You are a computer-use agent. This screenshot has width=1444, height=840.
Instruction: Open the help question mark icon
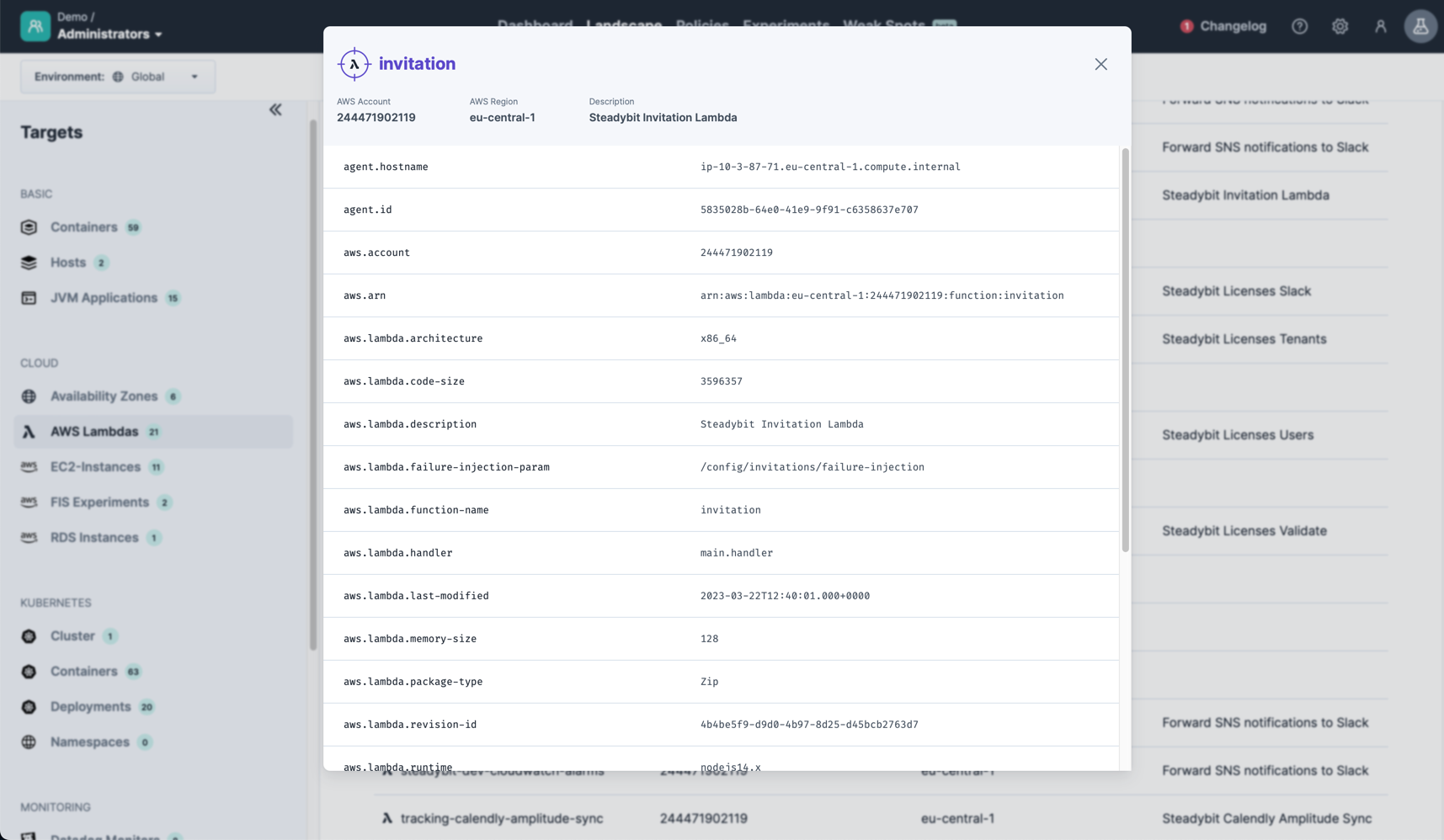point(1299,26)
